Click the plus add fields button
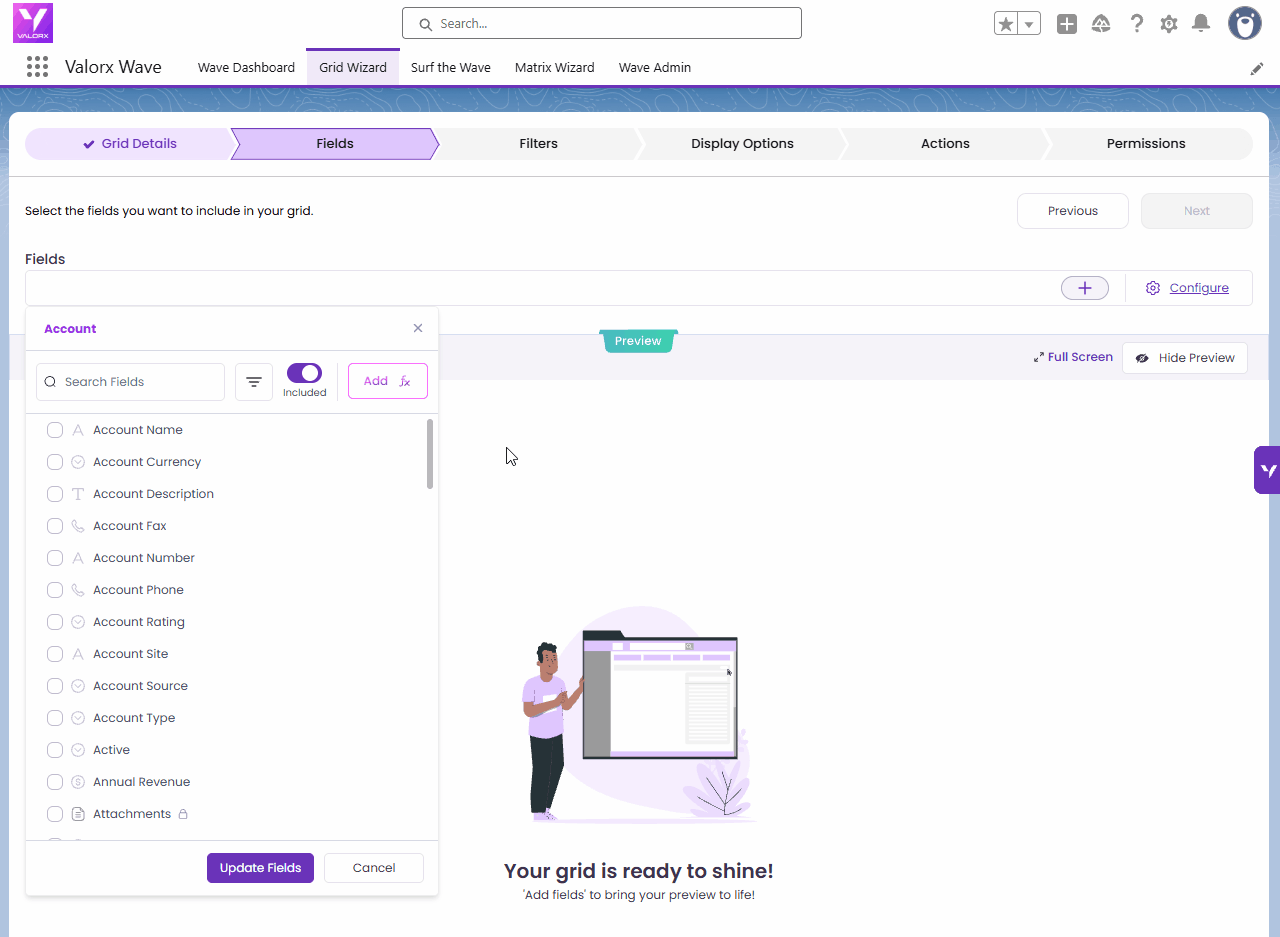This screenshot has width=1280, height=937. point(1084,288)
